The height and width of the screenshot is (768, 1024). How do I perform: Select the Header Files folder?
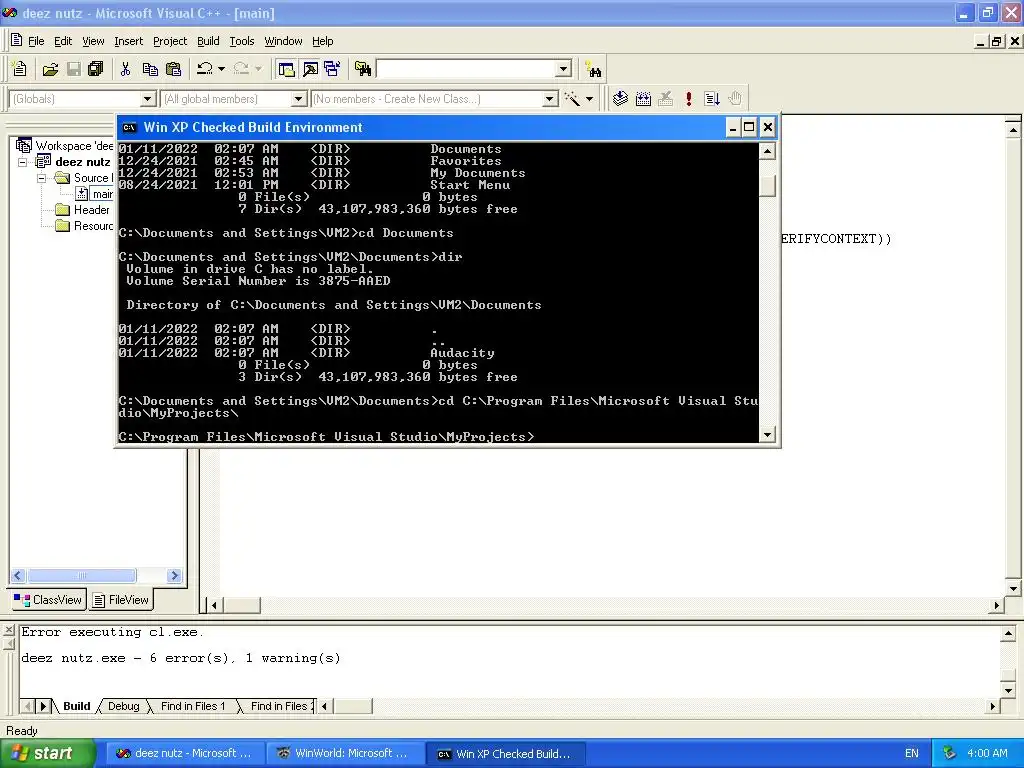(91, 210)
